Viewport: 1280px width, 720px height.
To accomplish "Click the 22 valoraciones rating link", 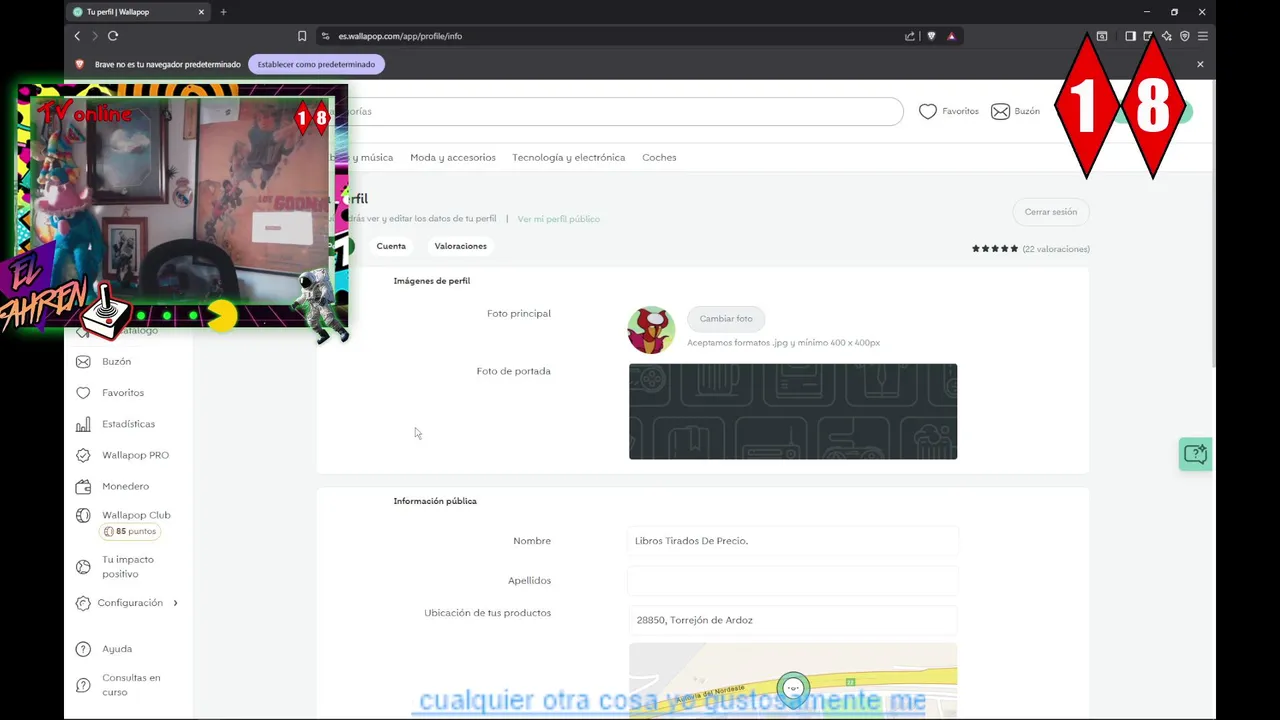I will point(1056,249).
